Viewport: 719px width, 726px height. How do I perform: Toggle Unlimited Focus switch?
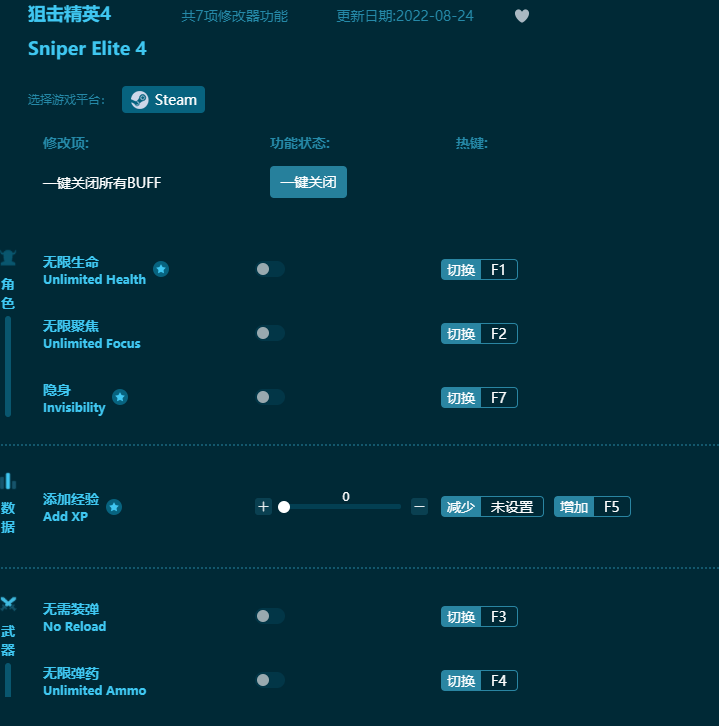[x=270, y=333]
